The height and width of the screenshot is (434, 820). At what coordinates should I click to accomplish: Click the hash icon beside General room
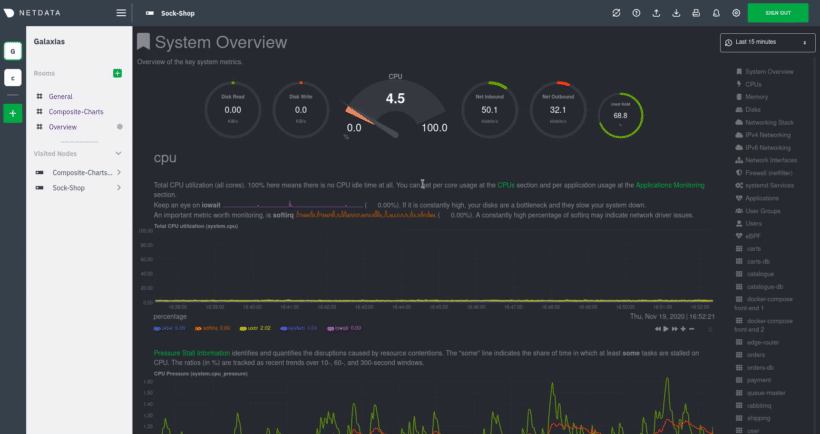[x=39, y=96]
